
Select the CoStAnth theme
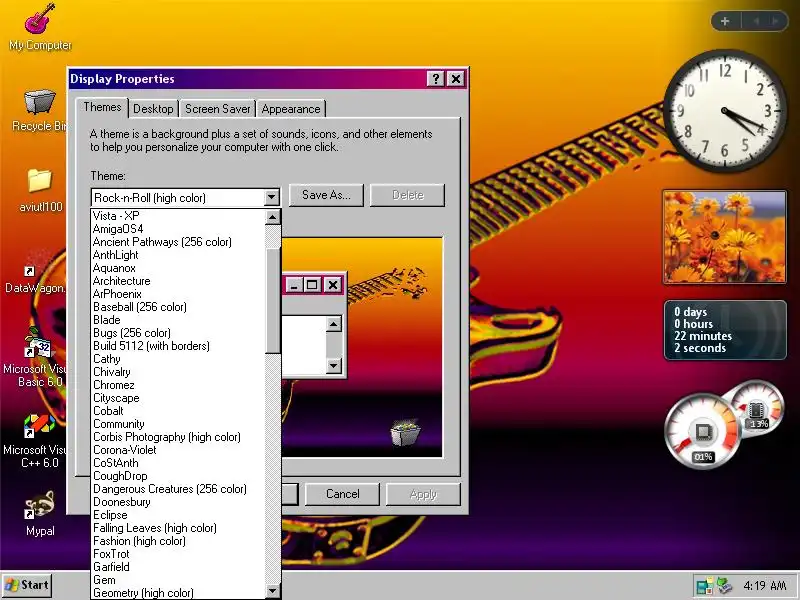pos(179,463)
